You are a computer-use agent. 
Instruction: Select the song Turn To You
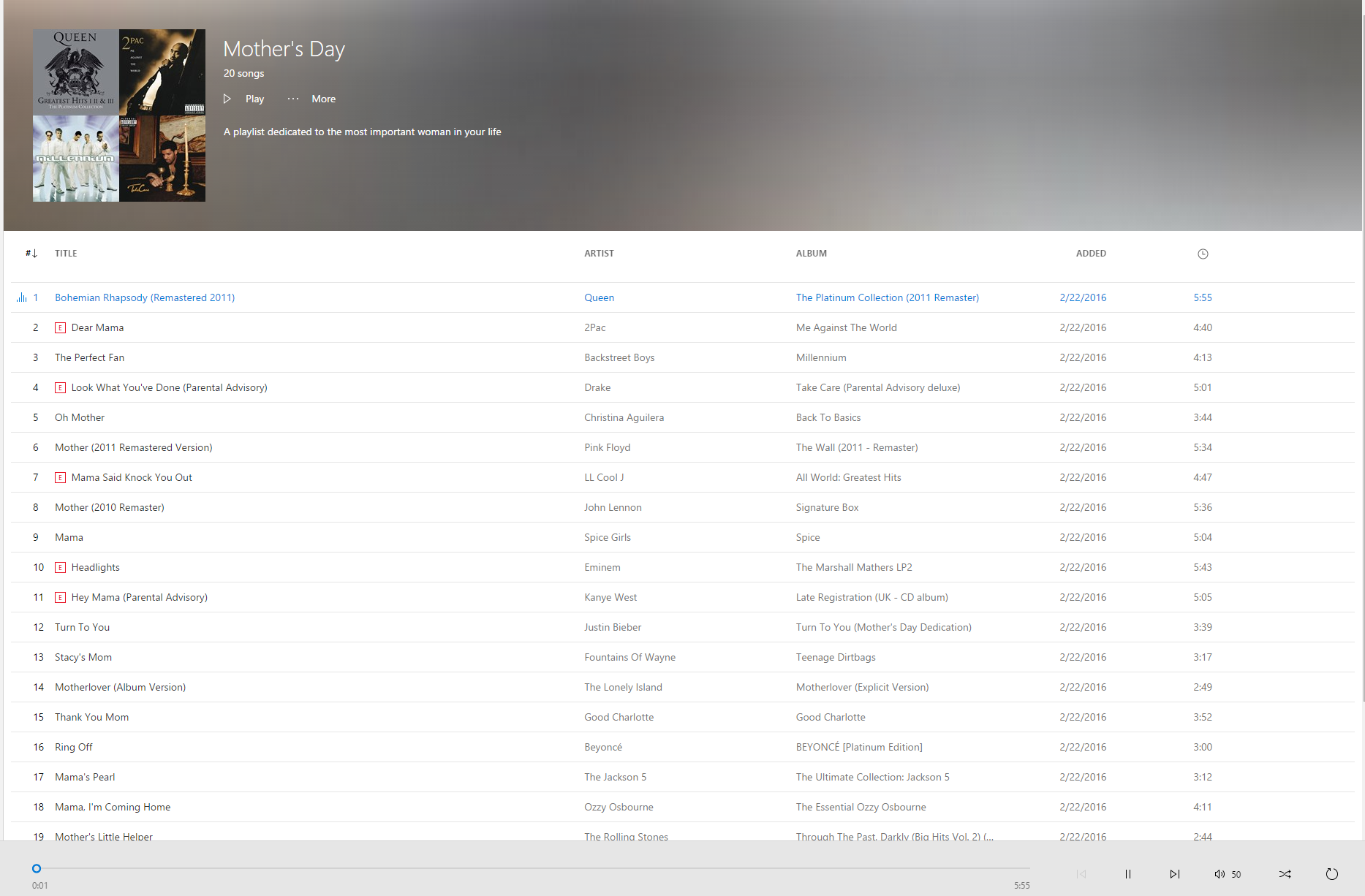[x=82, y=627]
